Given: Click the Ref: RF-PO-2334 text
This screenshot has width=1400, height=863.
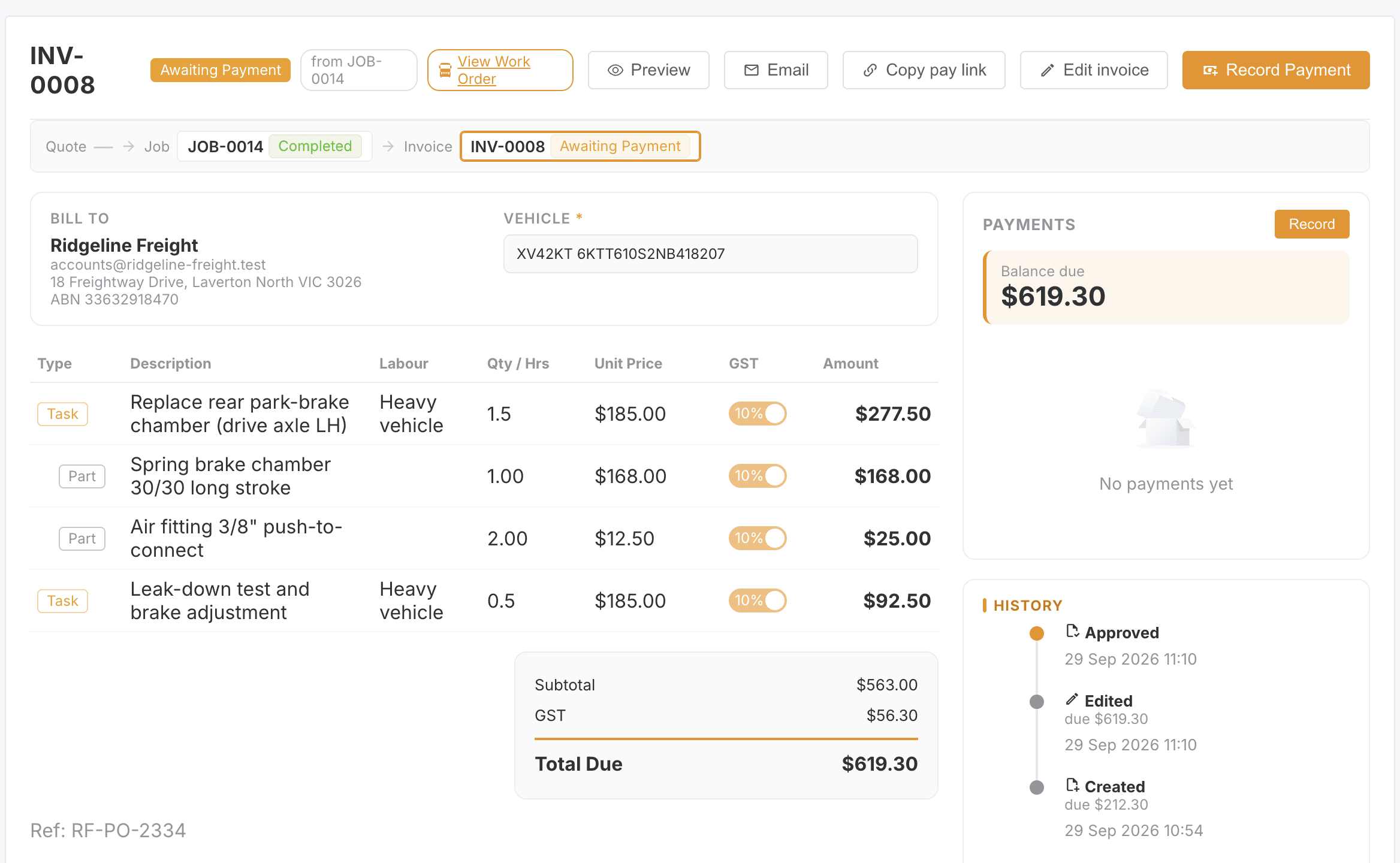Looking at the screenshot, I should pos(108,831).
